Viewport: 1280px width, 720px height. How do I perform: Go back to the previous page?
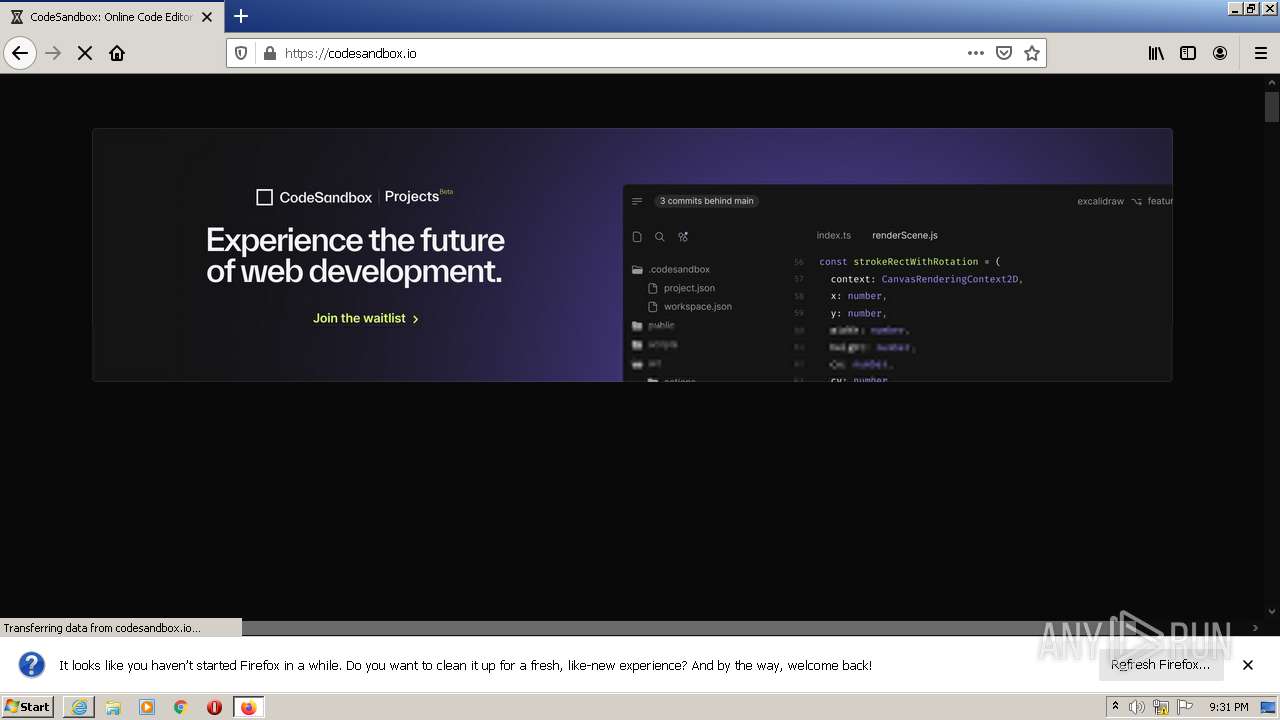pyautogui.click(x=20, y=53)
